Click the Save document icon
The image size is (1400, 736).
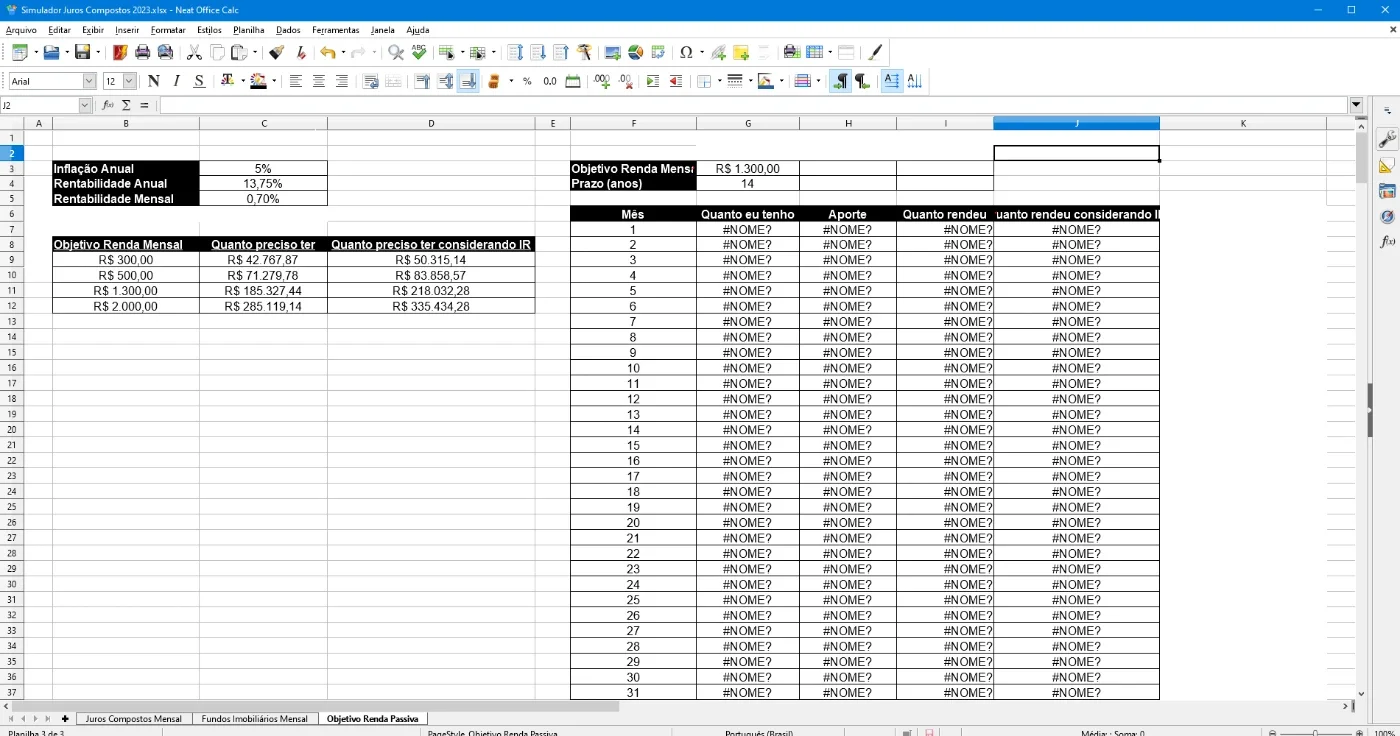coord(83,52)
